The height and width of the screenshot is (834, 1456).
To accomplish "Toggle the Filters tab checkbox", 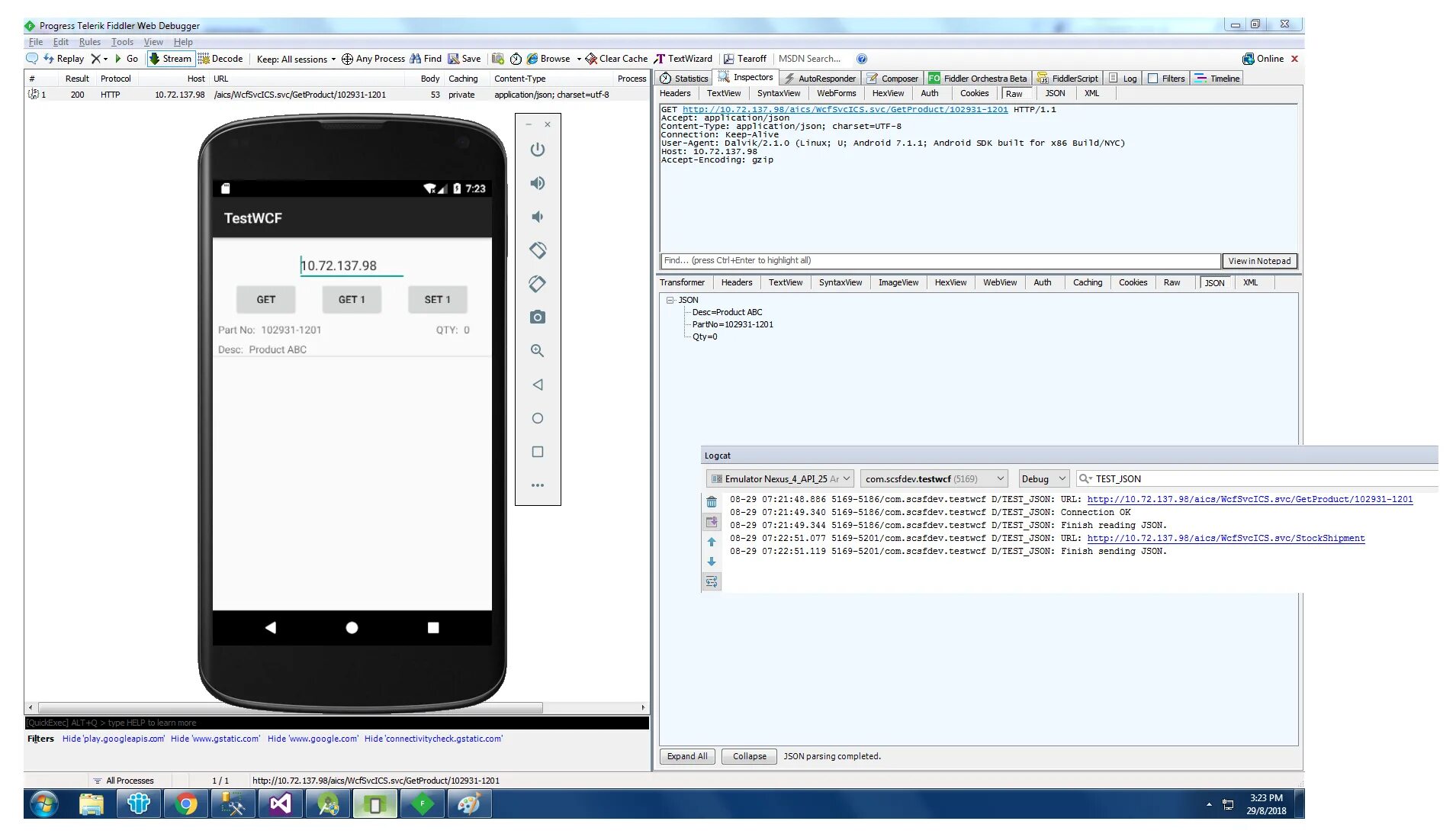I will tap(1153, 79).
